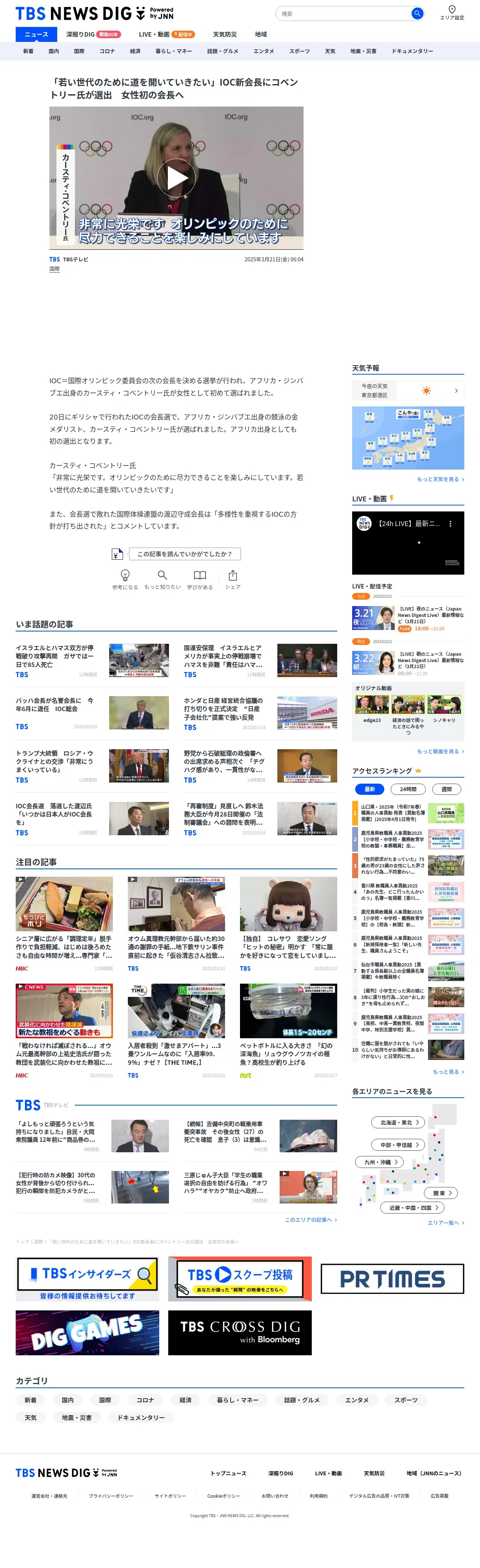This screenshot has width=480, height=1568.
Task: Select the 週間 ranking filter
Action: (446, 789)
